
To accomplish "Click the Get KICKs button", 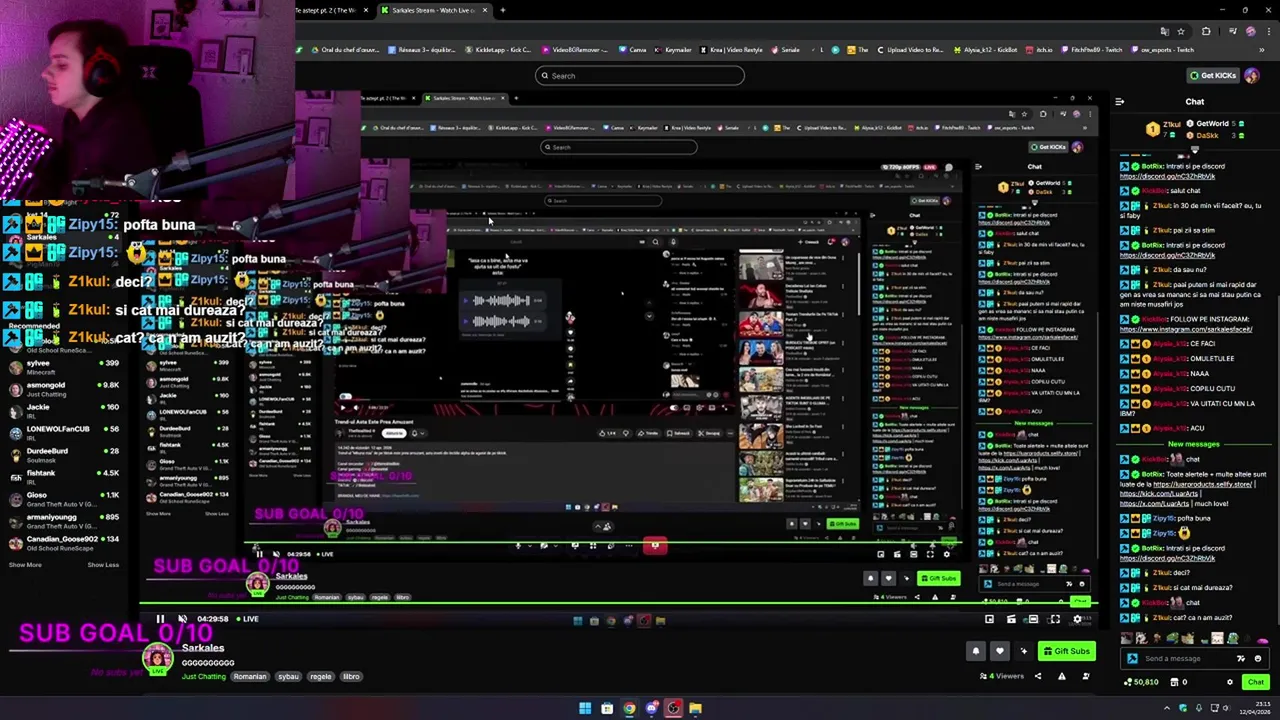I will pyautogui.click(x=1213, y=75).
